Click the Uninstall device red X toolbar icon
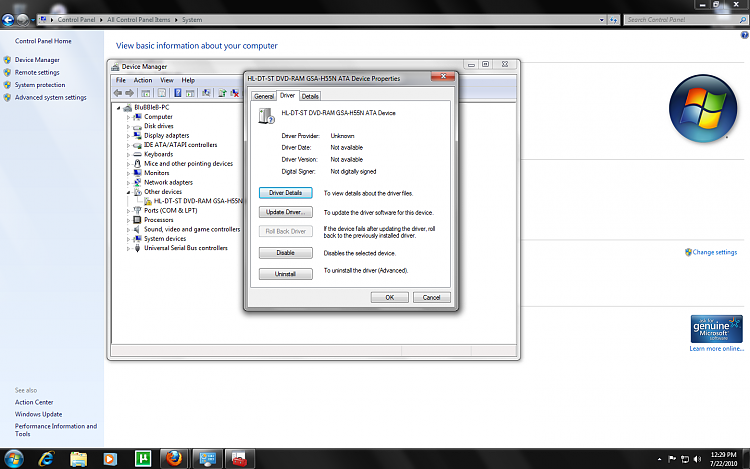750x469 pixels. (x=234, y=93)
